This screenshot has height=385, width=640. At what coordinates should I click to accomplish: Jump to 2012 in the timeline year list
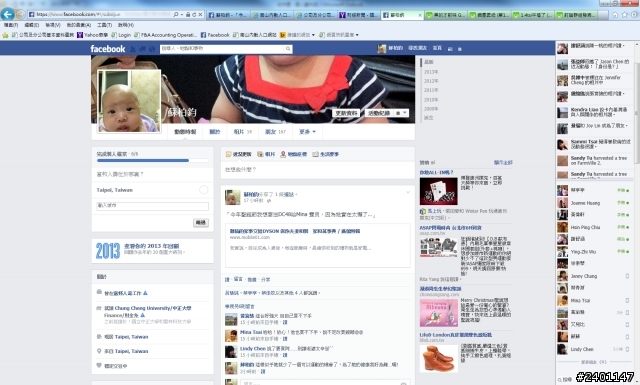pos(431,81)
